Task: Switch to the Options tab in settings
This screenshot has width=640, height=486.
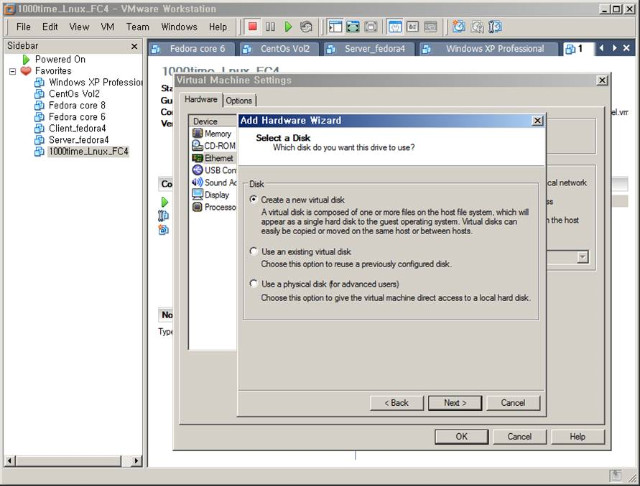Action: pos(239,100)
